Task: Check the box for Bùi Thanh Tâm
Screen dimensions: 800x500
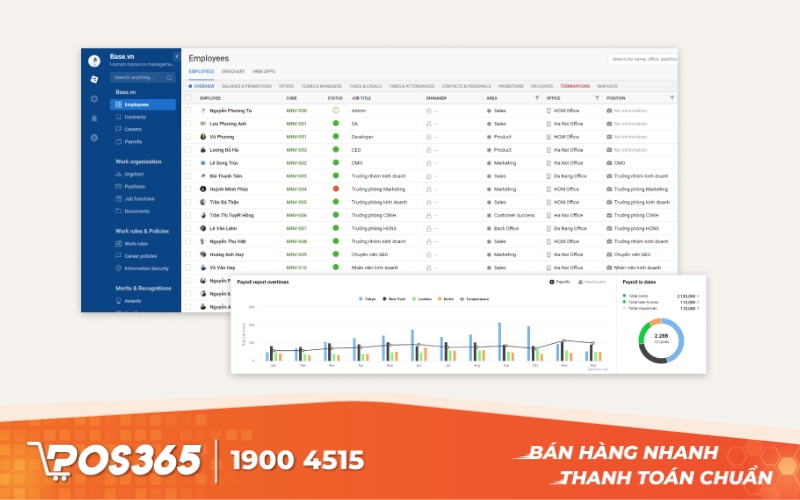Action: tap(188, 176)
